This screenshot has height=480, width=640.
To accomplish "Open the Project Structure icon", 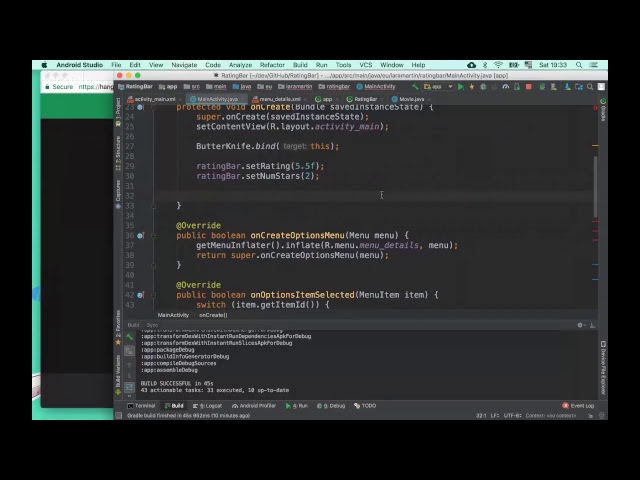I will [x=578, y=87].
